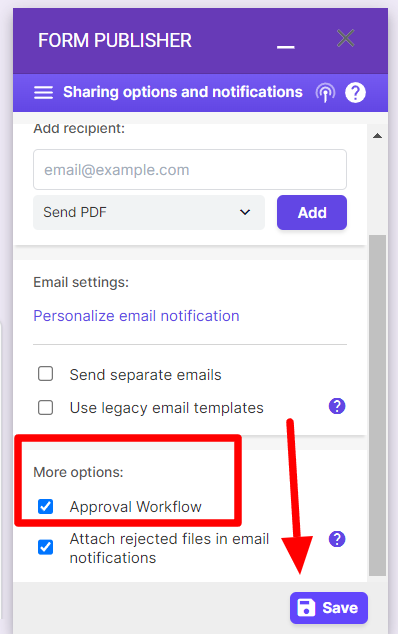Focus the email@example.com recipient field
Screen dimensions: 398x634
190,170
